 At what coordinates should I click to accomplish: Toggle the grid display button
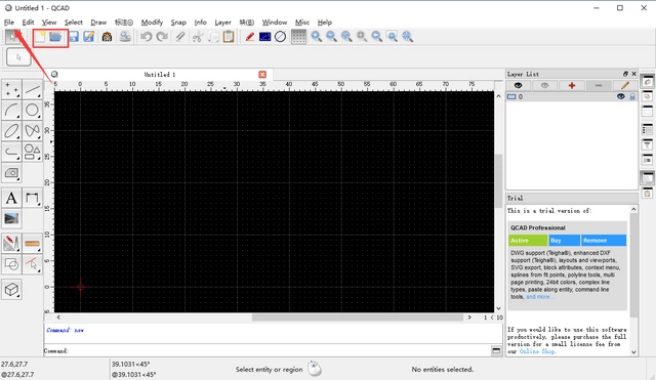coord(298,37)
